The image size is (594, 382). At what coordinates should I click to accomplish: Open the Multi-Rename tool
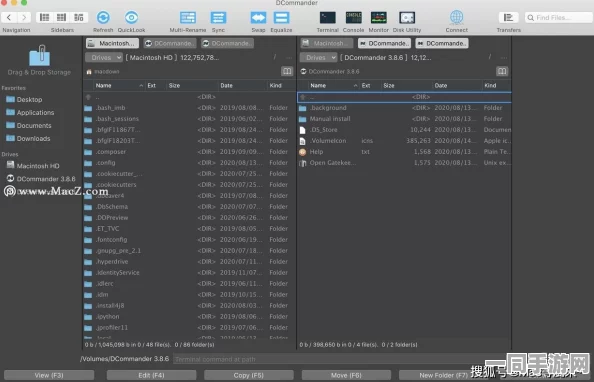pos(188,17)
